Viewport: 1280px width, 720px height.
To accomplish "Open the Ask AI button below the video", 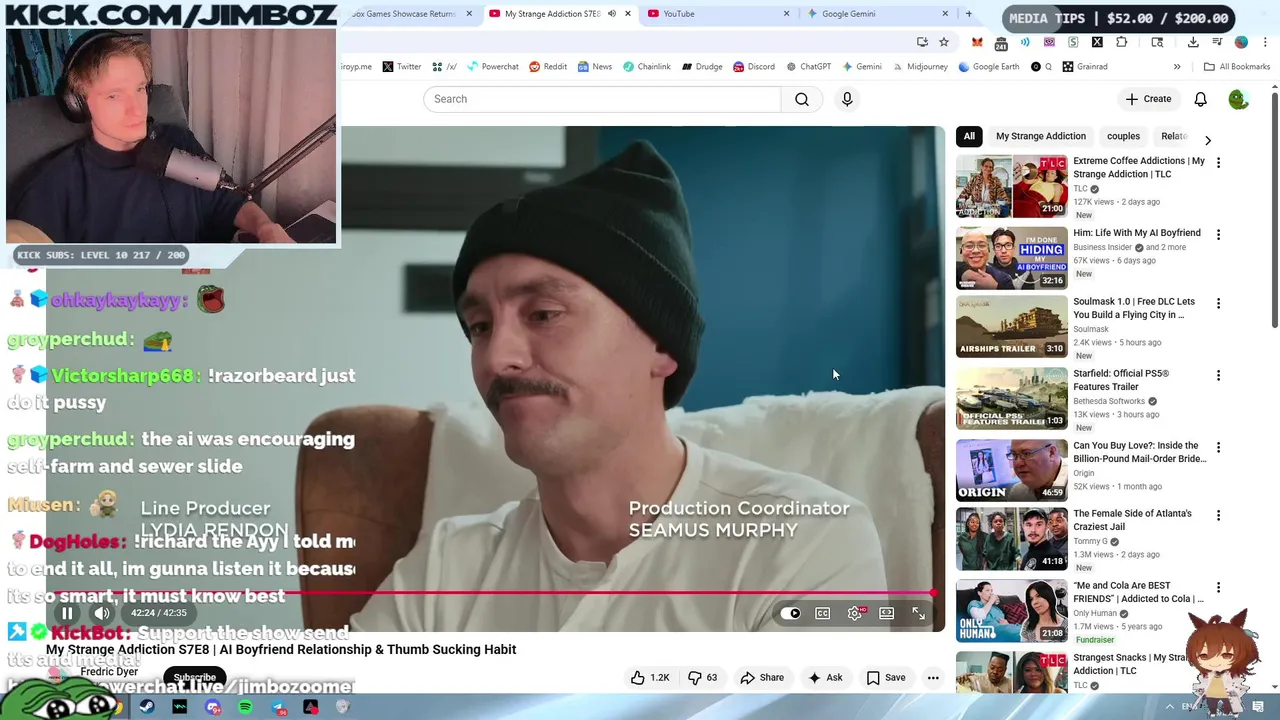I will [x=825, y=678].
